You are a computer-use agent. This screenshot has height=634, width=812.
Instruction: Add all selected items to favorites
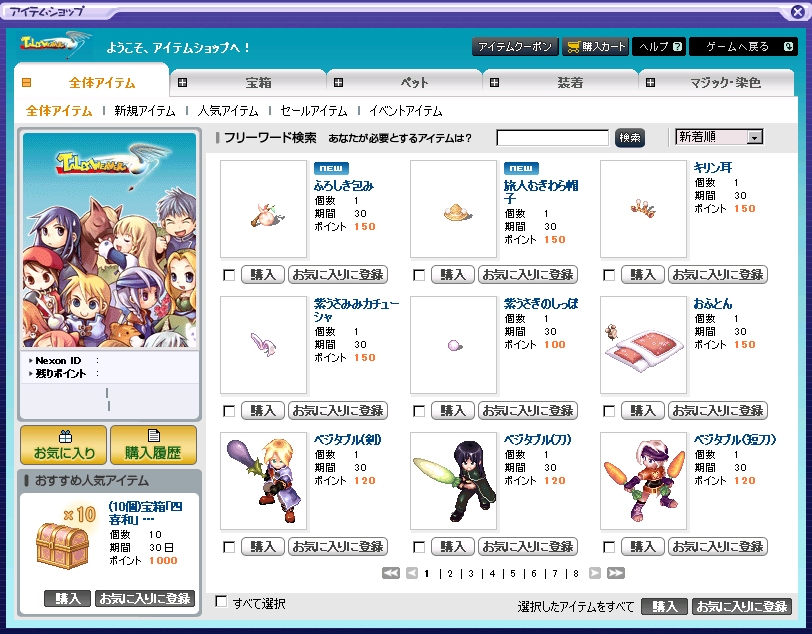pyautogui.click(x=742, y=606)
